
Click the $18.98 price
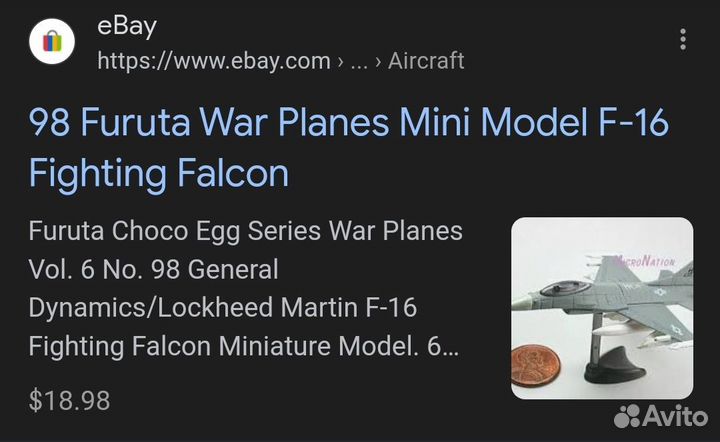click(x=69, y=401)
